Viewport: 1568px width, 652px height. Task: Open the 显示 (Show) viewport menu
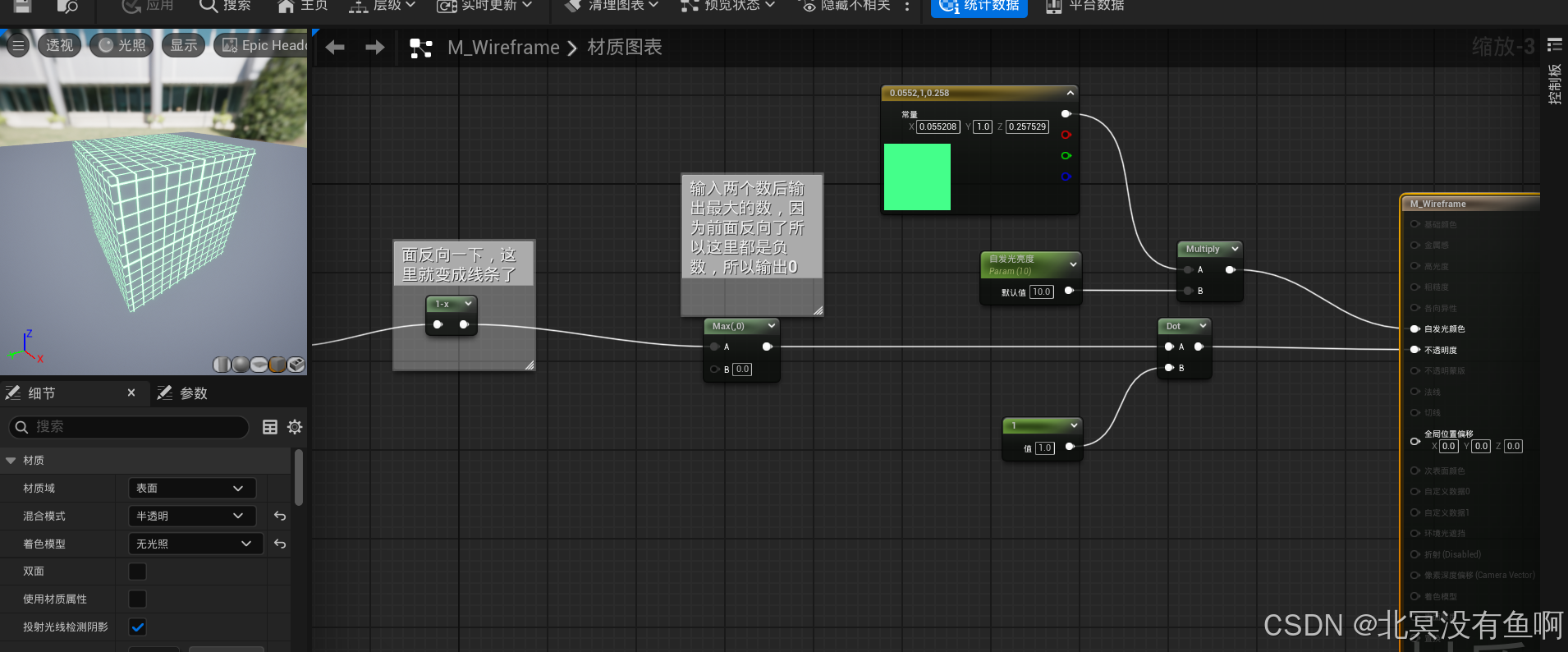183,45
